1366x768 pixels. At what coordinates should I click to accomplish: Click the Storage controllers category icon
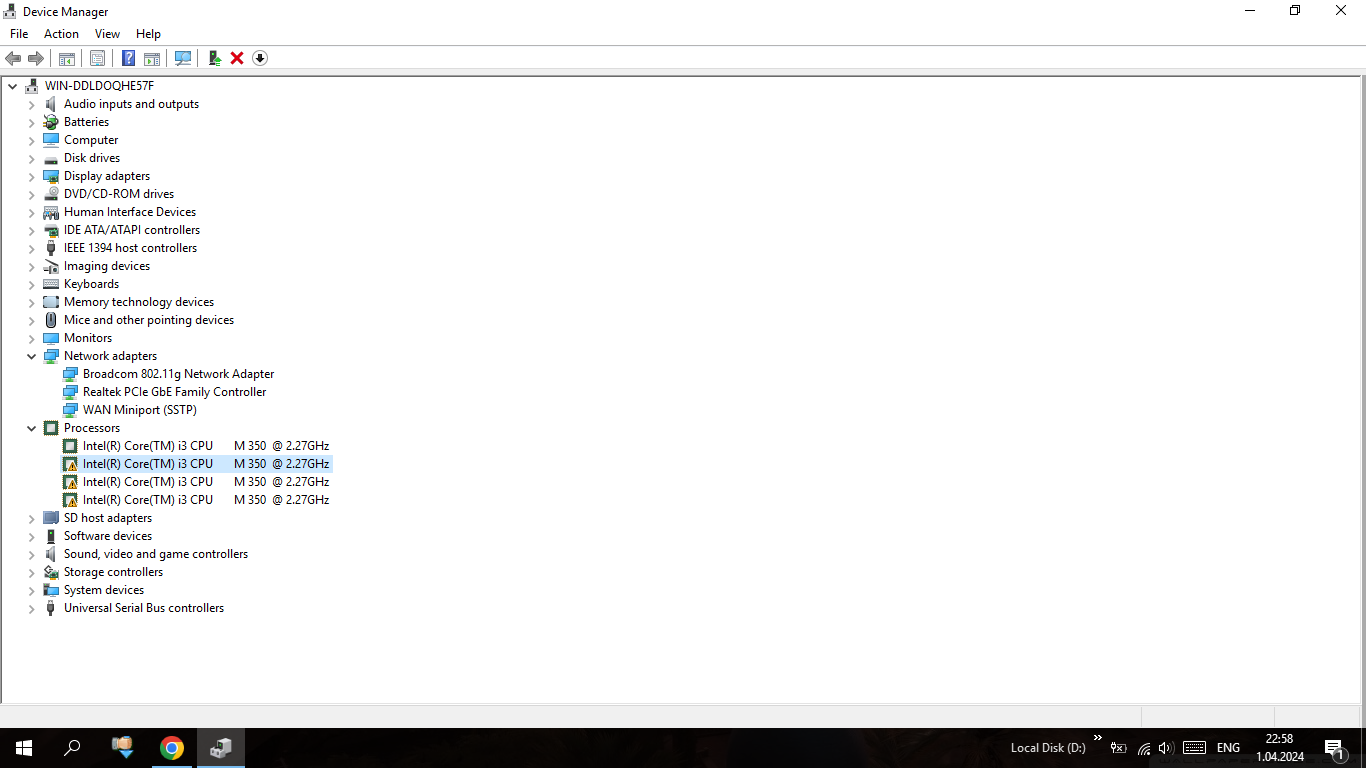[51, 572]
